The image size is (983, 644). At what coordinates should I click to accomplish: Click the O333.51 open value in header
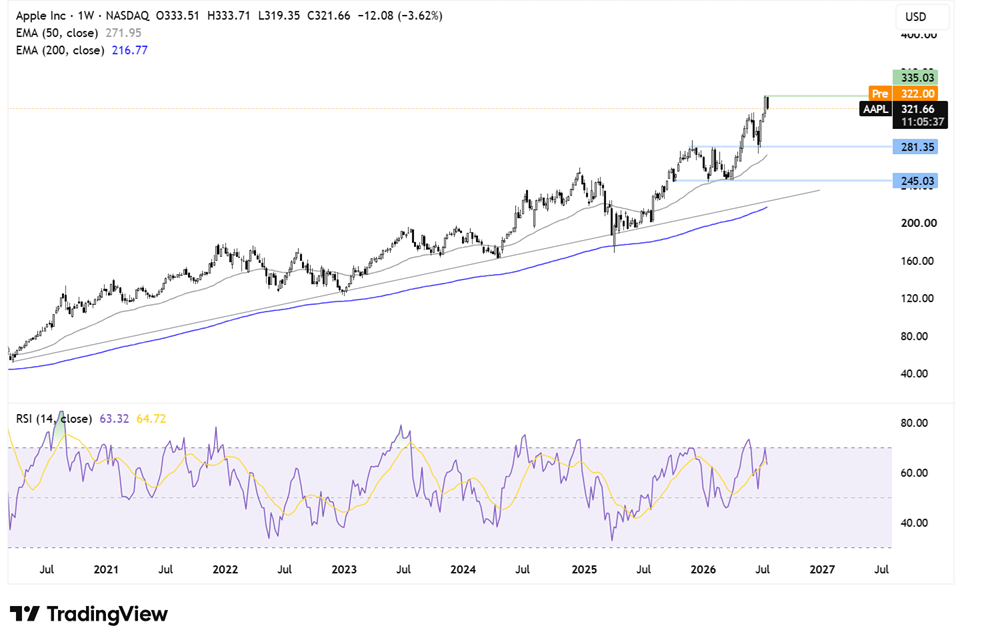[177, 16]
